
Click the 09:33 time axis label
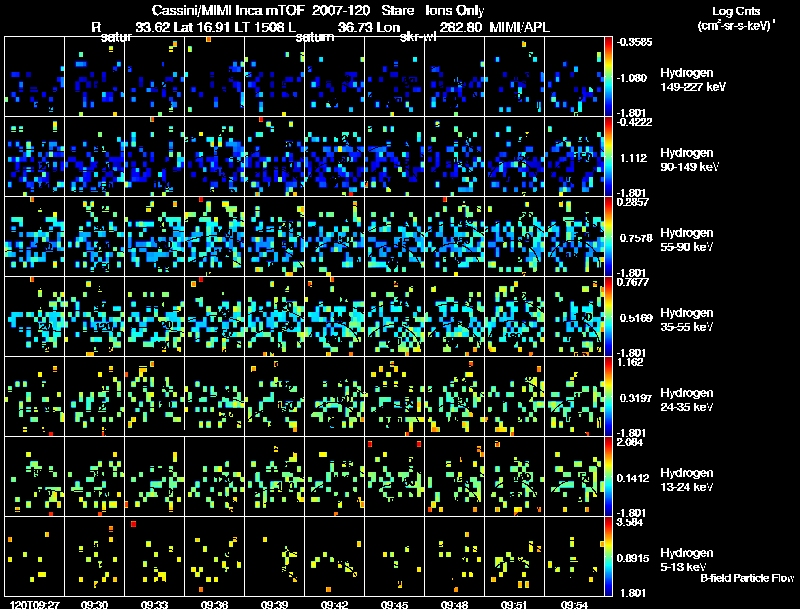tap(155, 604)
